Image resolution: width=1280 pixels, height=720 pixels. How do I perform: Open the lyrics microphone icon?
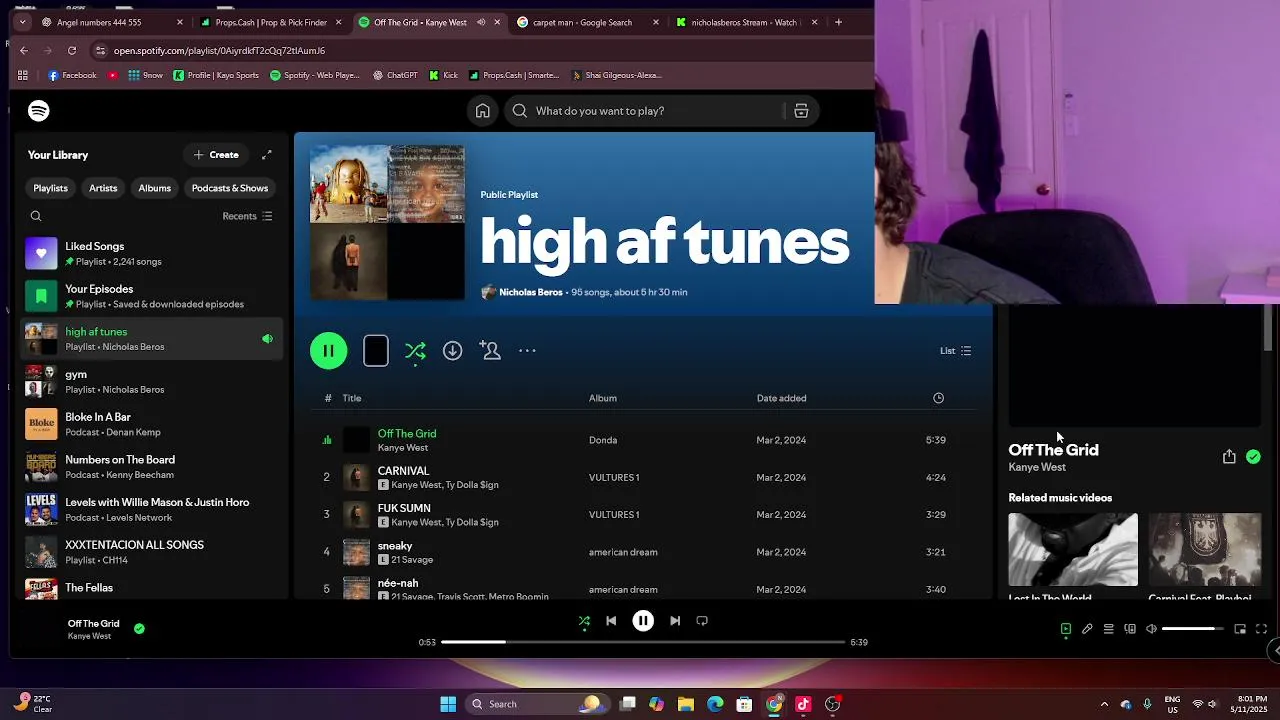1087,629
